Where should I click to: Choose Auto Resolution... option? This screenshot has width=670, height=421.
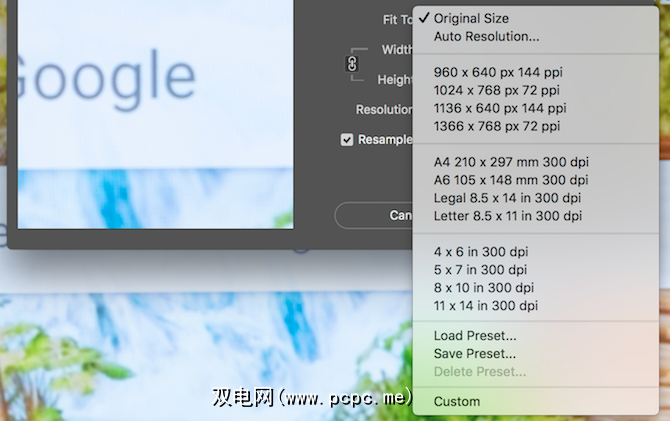pos(535,36)
